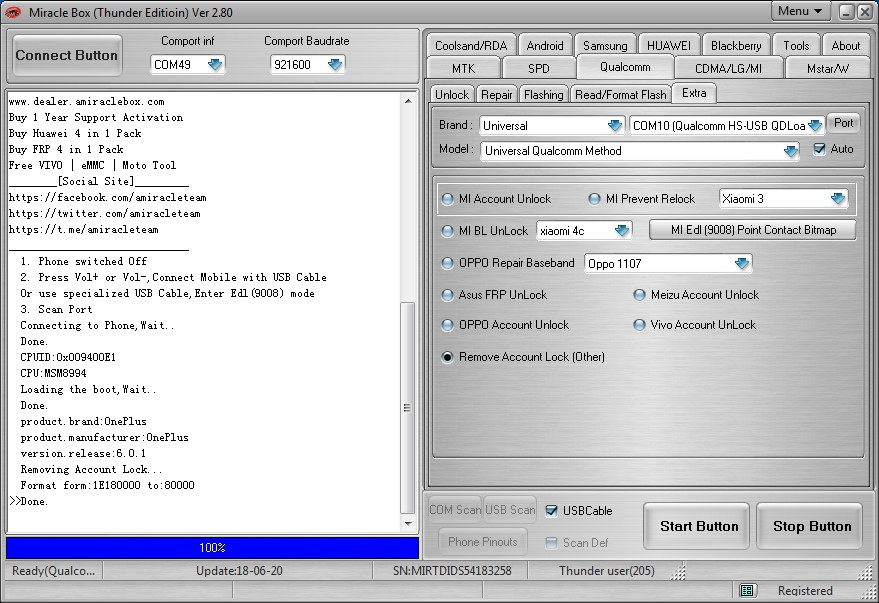
Task: Open the Qualcomm tab
Action: (x=625, y=67)
